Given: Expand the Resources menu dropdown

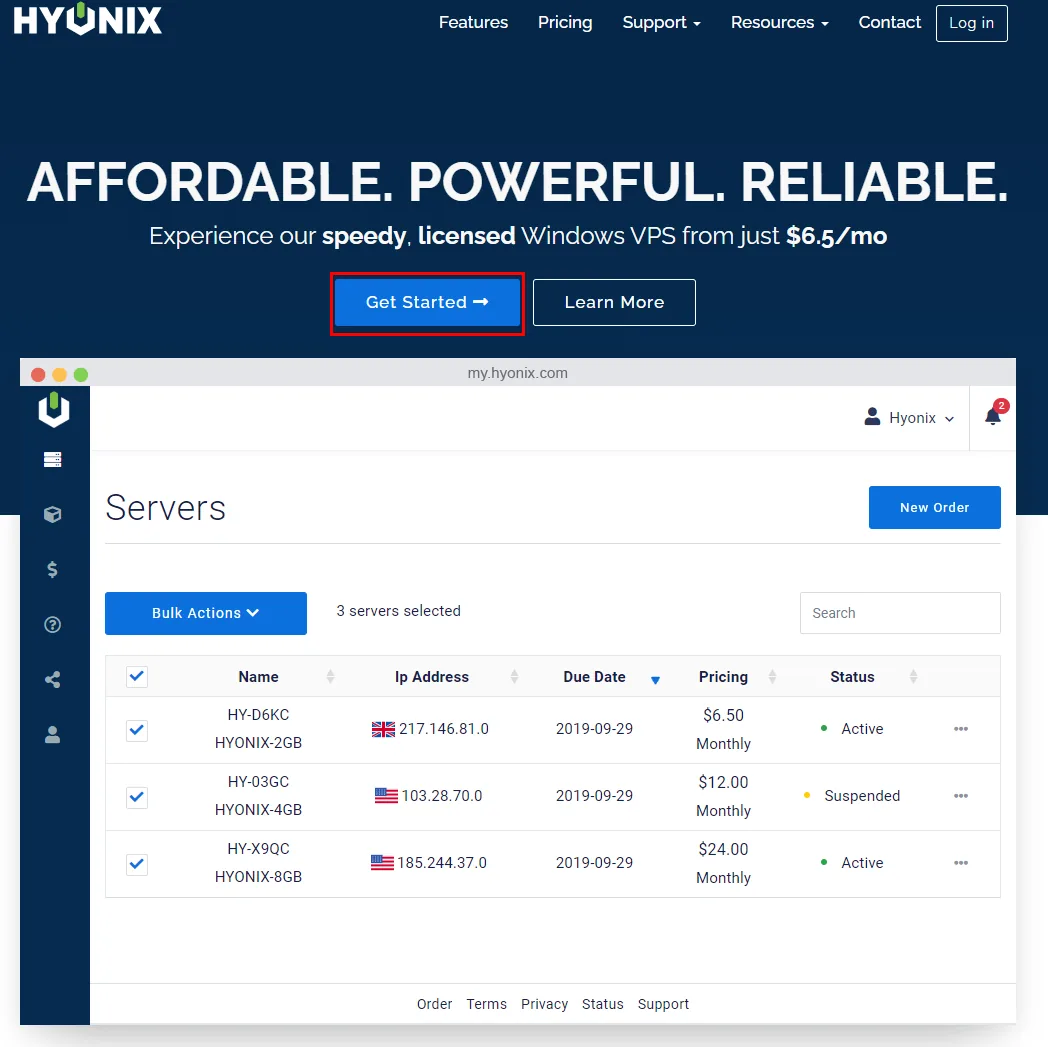Looking at the screenshot, I should tap(779, 23).
